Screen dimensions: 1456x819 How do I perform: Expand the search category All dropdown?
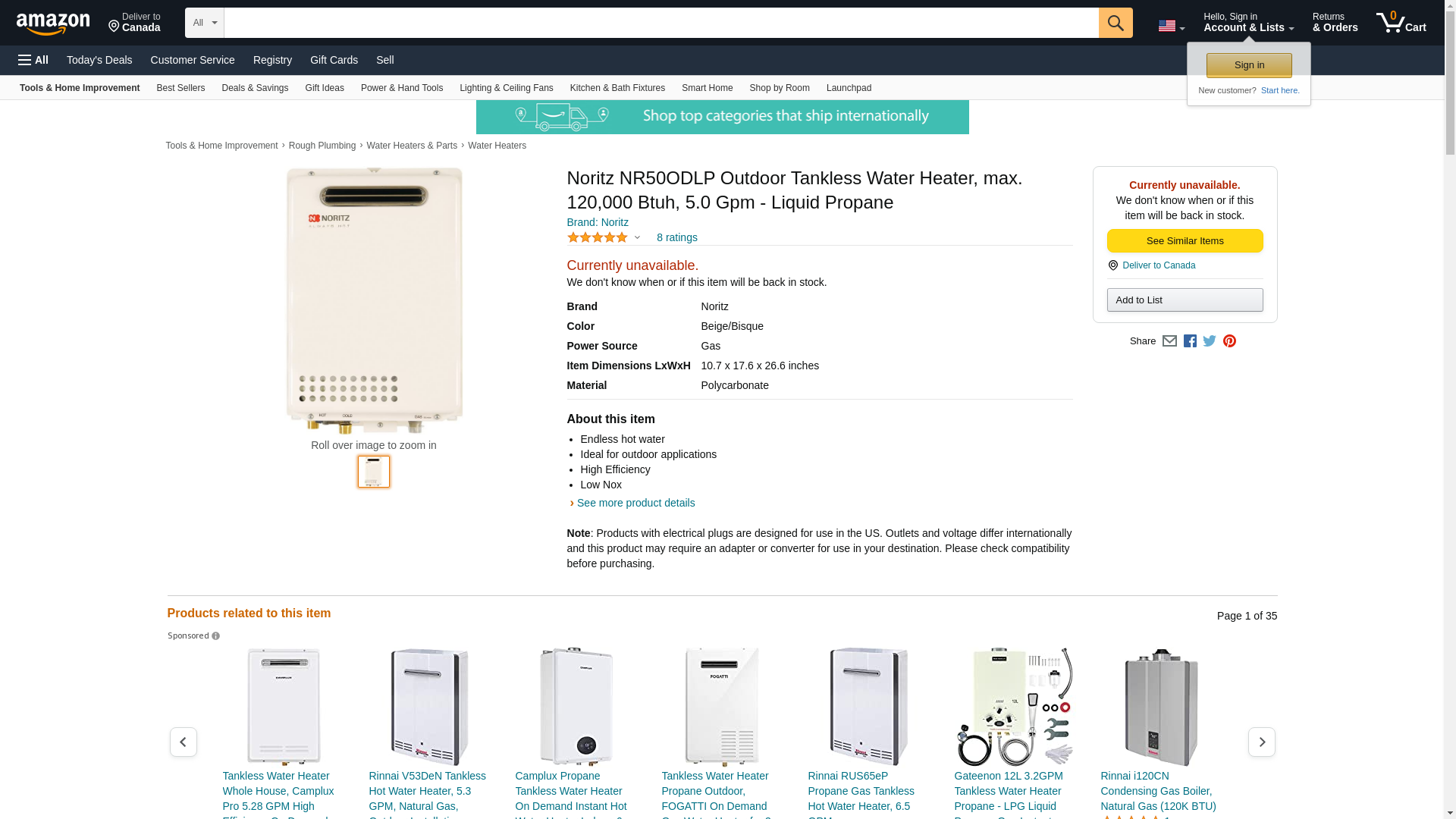pyautogui.click(x=204, y=23)
